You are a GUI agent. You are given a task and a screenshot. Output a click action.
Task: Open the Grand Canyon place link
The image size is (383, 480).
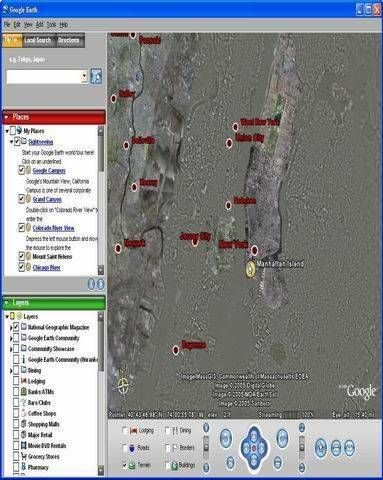[x=47, y=199]
